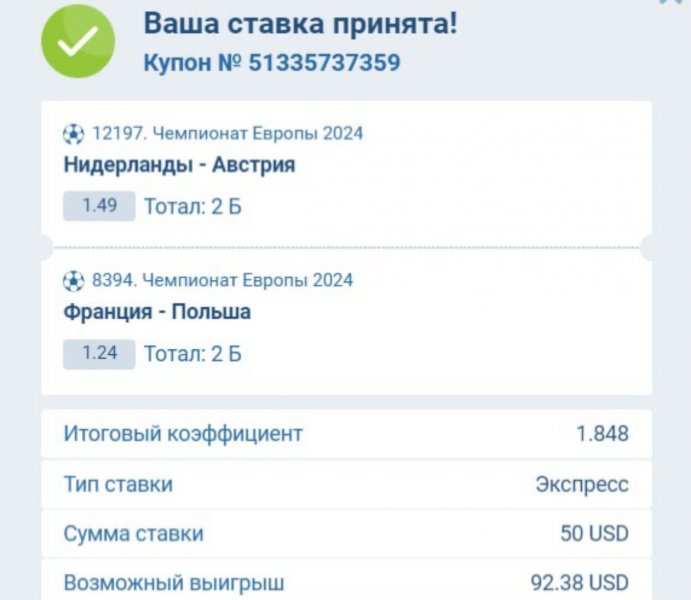Click the 'Итоговый коэффициент' row label
Screen dimensions: 691x600
(x=183, y=434)
